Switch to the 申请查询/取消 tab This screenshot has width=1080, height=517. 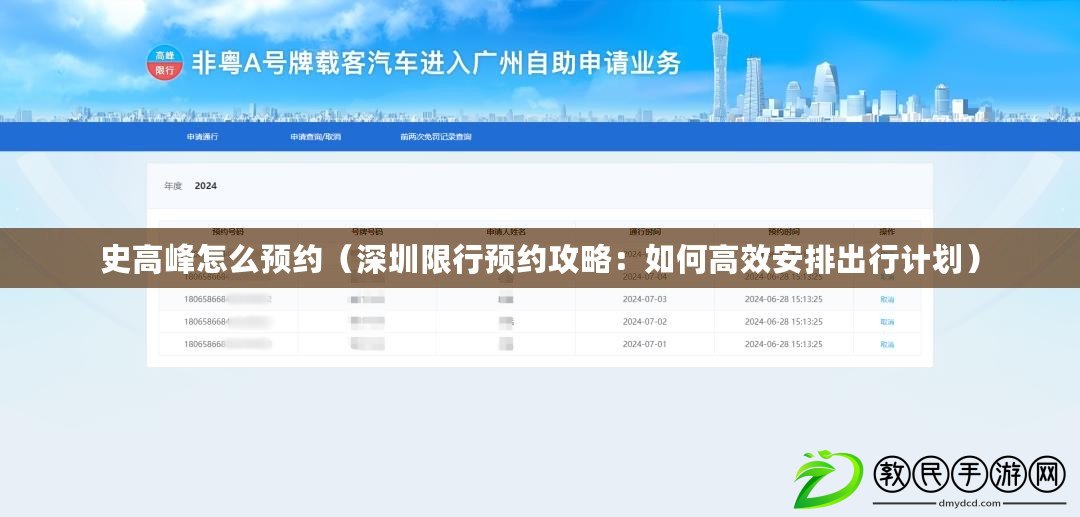[x=315, y=137]
